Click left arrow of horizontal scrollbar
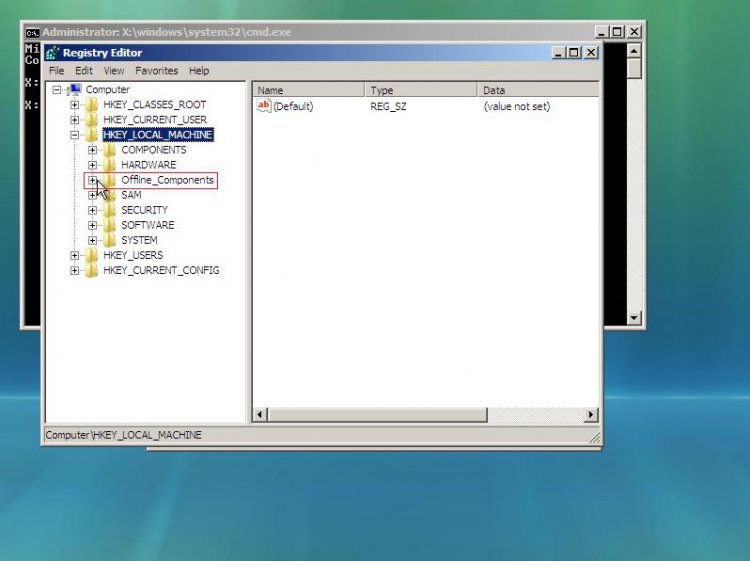 [x=260, y=415]
